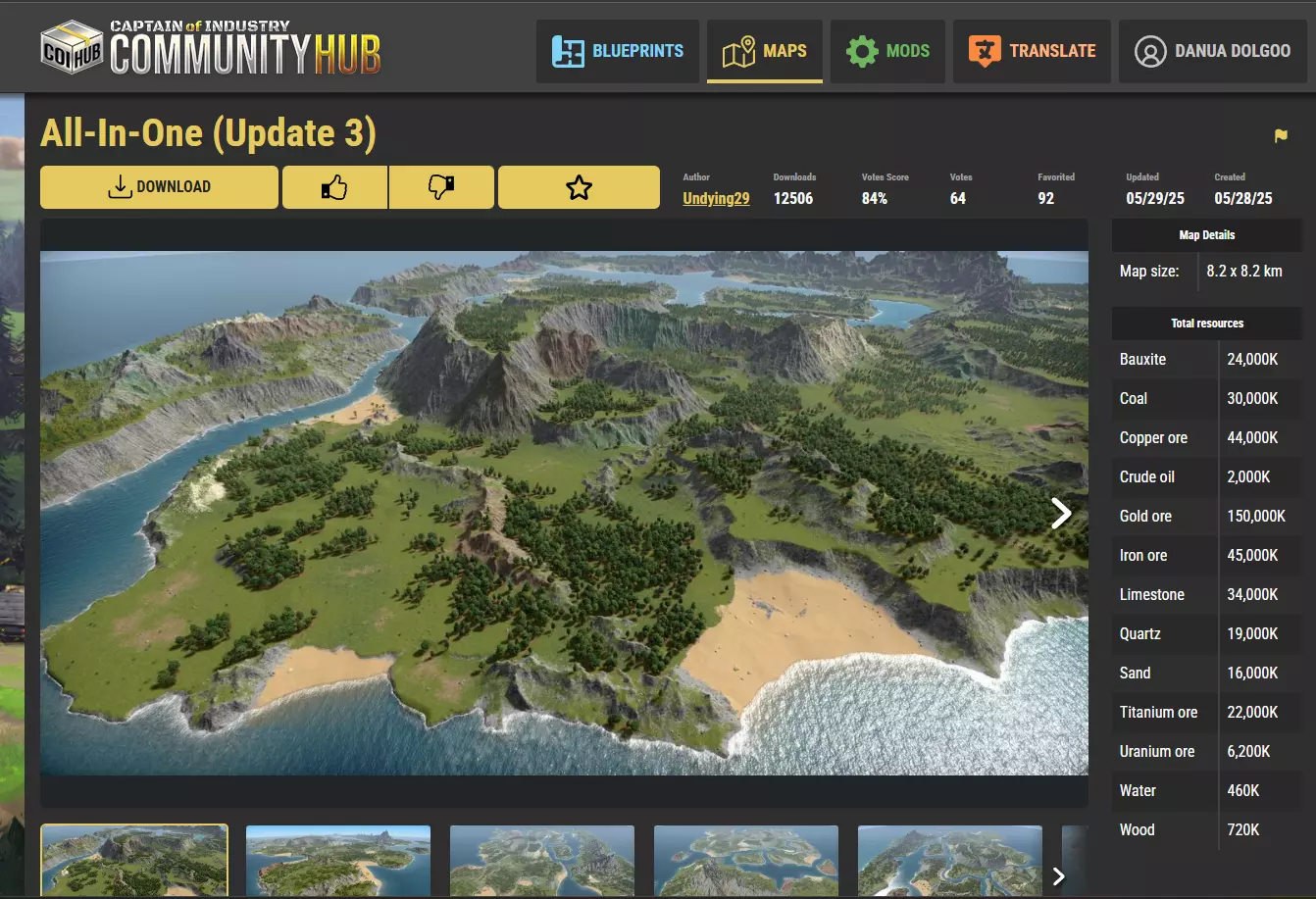The image size is (1316, 899).
Task: Click the thumbs-down downvote icon
Action: (x=441, y=187)
